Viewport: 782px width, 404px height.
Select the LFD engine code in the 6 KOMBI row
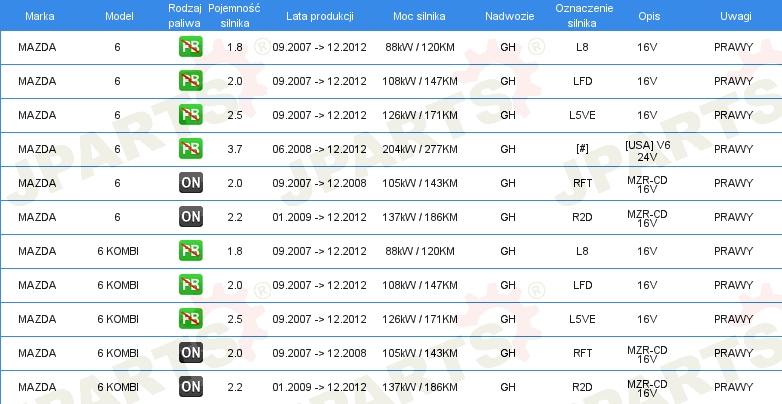tap(583, 284)
